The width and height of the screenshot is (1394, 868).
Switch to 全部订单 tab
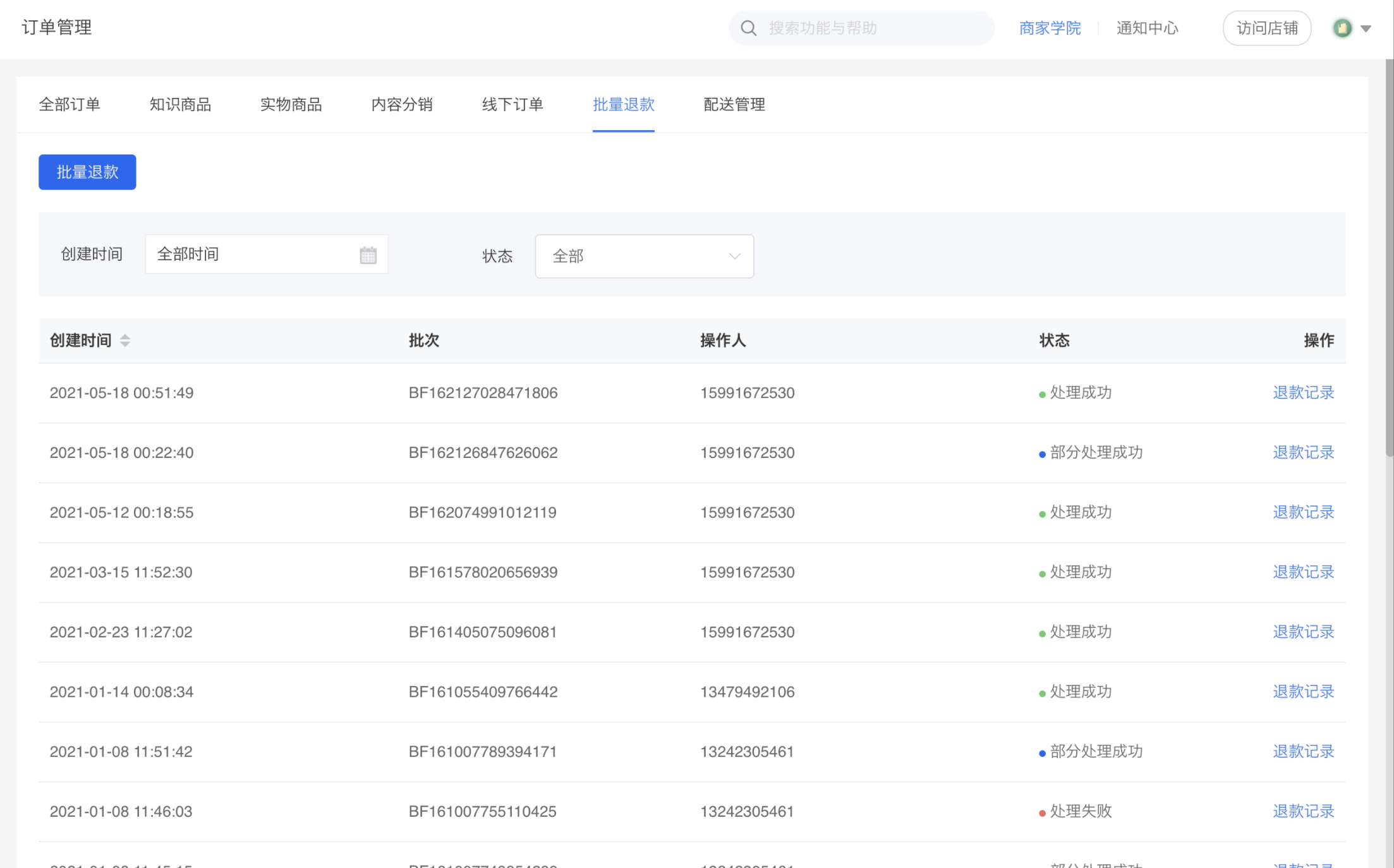click(70, 104)
